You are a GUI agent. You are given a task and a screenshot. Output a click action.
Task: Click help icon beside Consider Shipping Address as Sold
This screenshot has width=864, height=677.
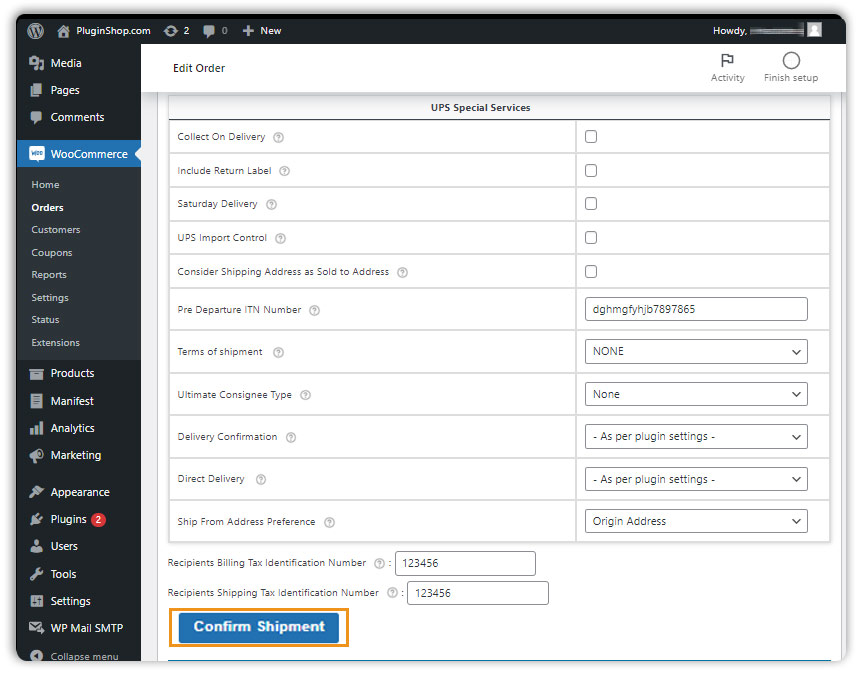pyautogui.click(x=403, y=273)
